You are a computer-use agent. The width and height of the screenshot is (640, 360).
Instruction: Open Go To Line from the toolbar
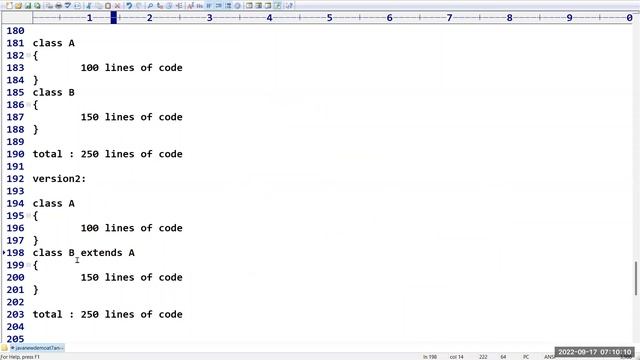point(179,6)
